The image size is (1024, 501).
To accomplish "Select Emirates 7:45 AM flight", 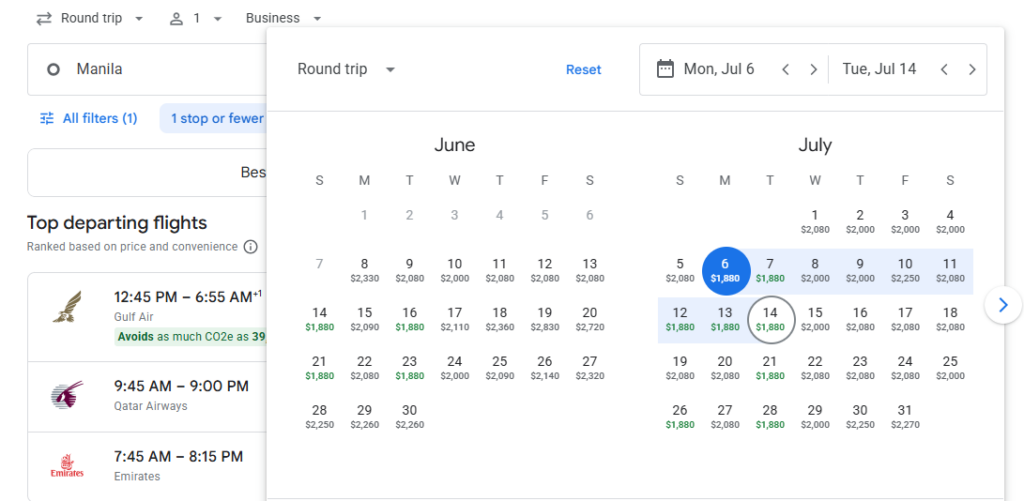I will [x=147, y=466].
